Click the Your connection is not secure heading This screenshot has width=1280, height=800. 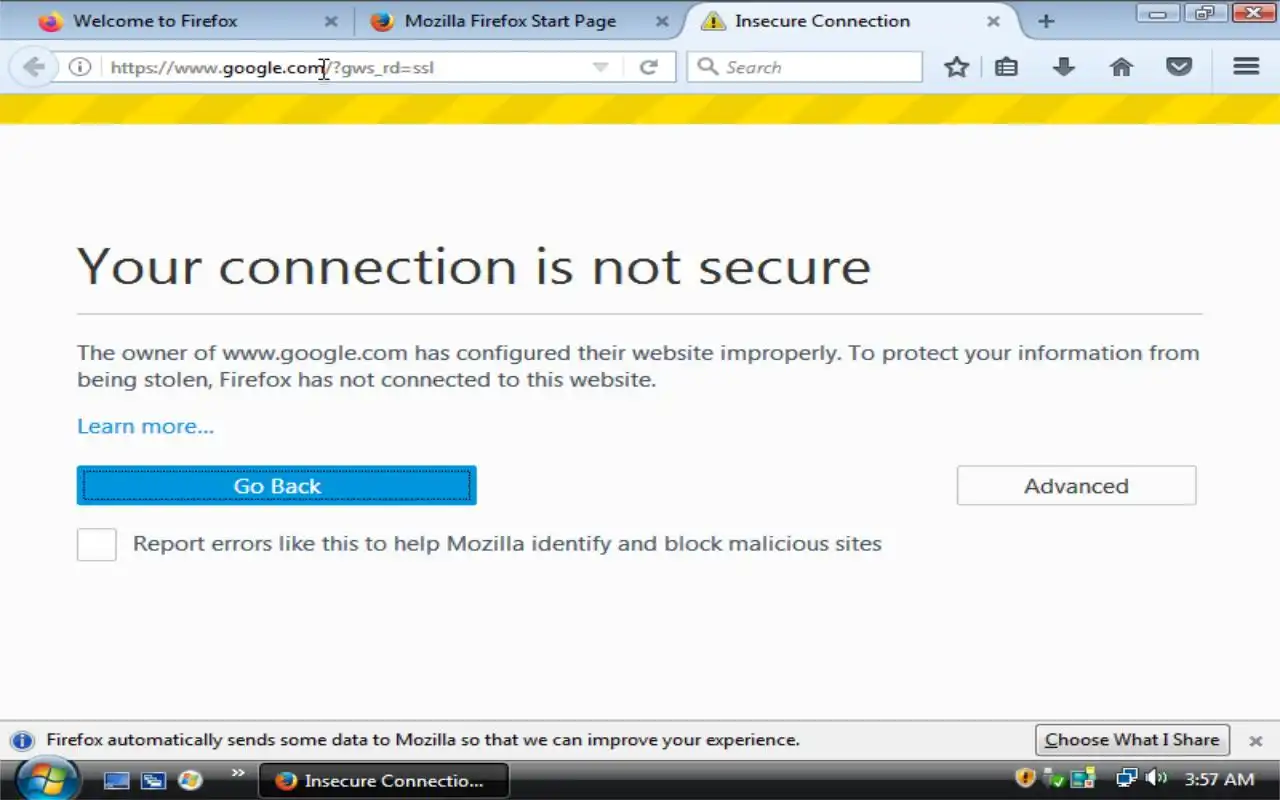[474, 266]
